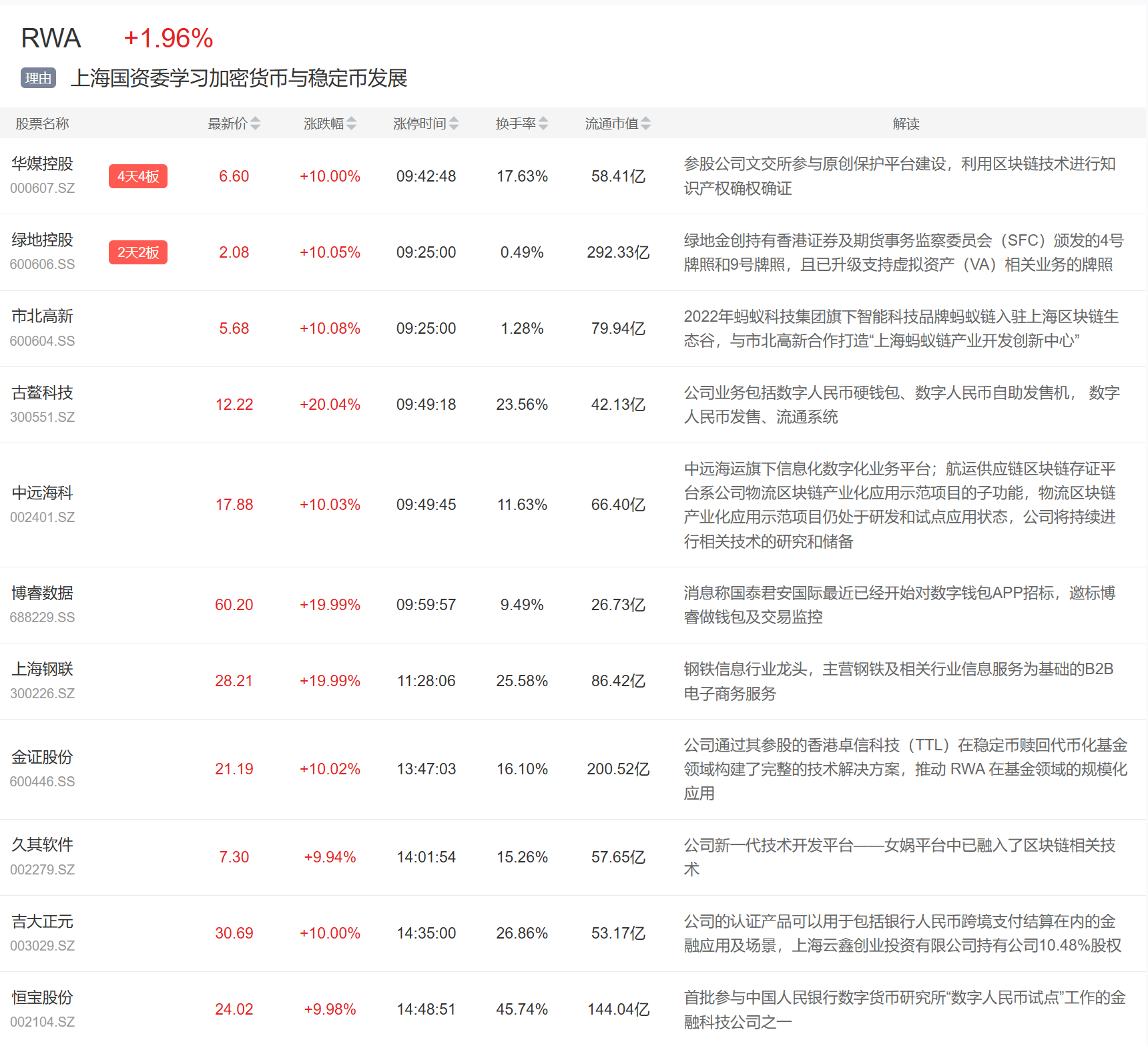Image resolution: width=1148 pixels, height=1046 pixels.
Task: Click the price 17.88 for 中远海科
Action: click(234, 505)
